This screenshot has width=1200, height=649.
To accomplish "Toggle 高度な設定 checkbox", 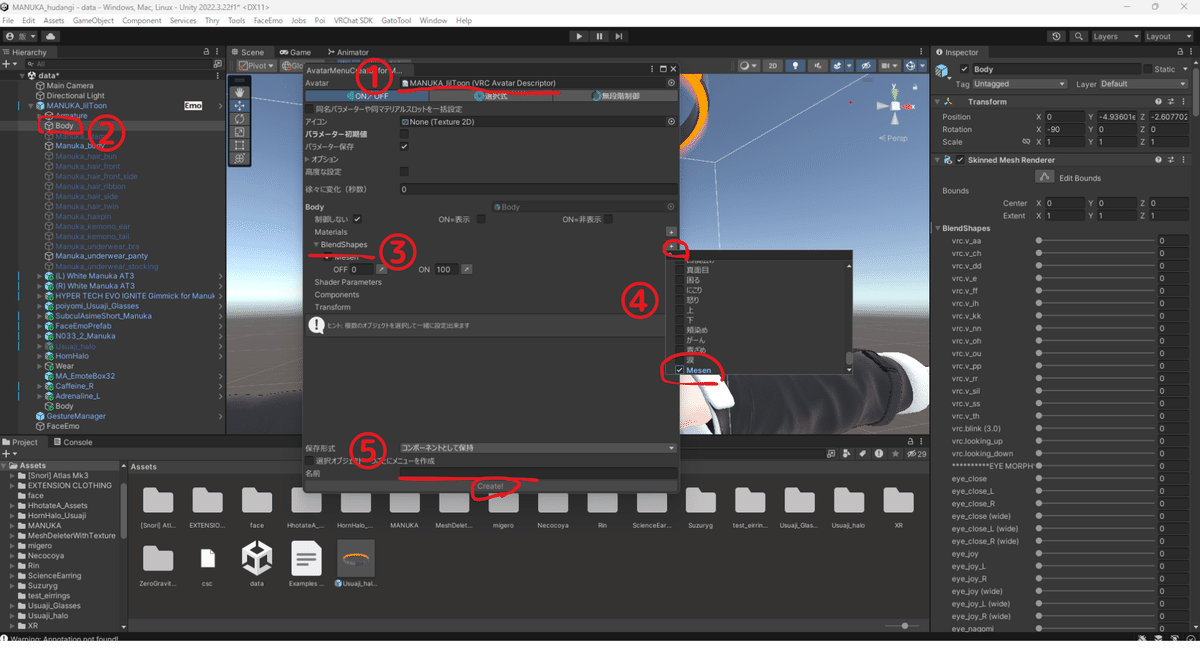I will [404, 172].
